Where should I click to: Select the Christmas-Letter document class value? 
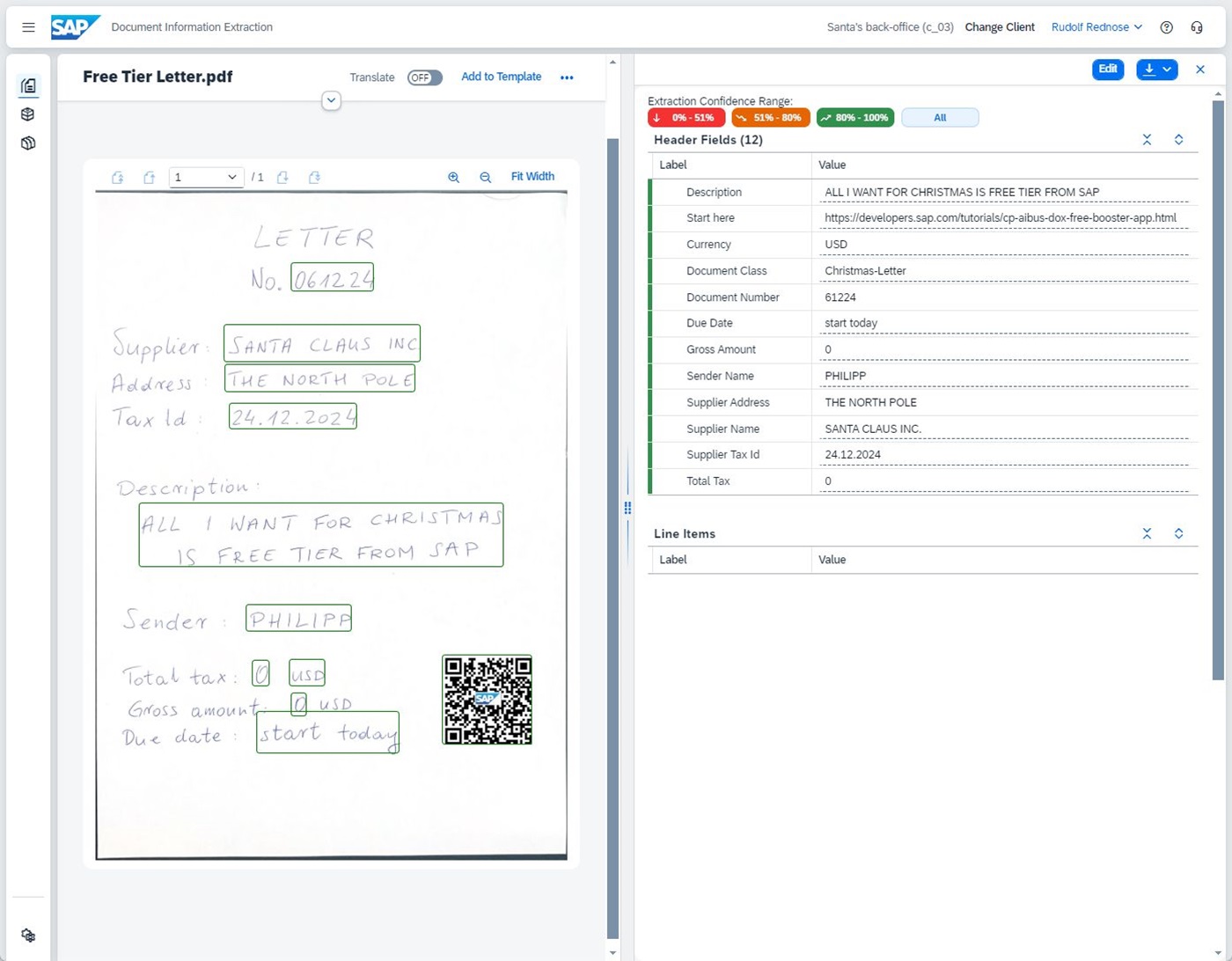tap(1006, 270)
